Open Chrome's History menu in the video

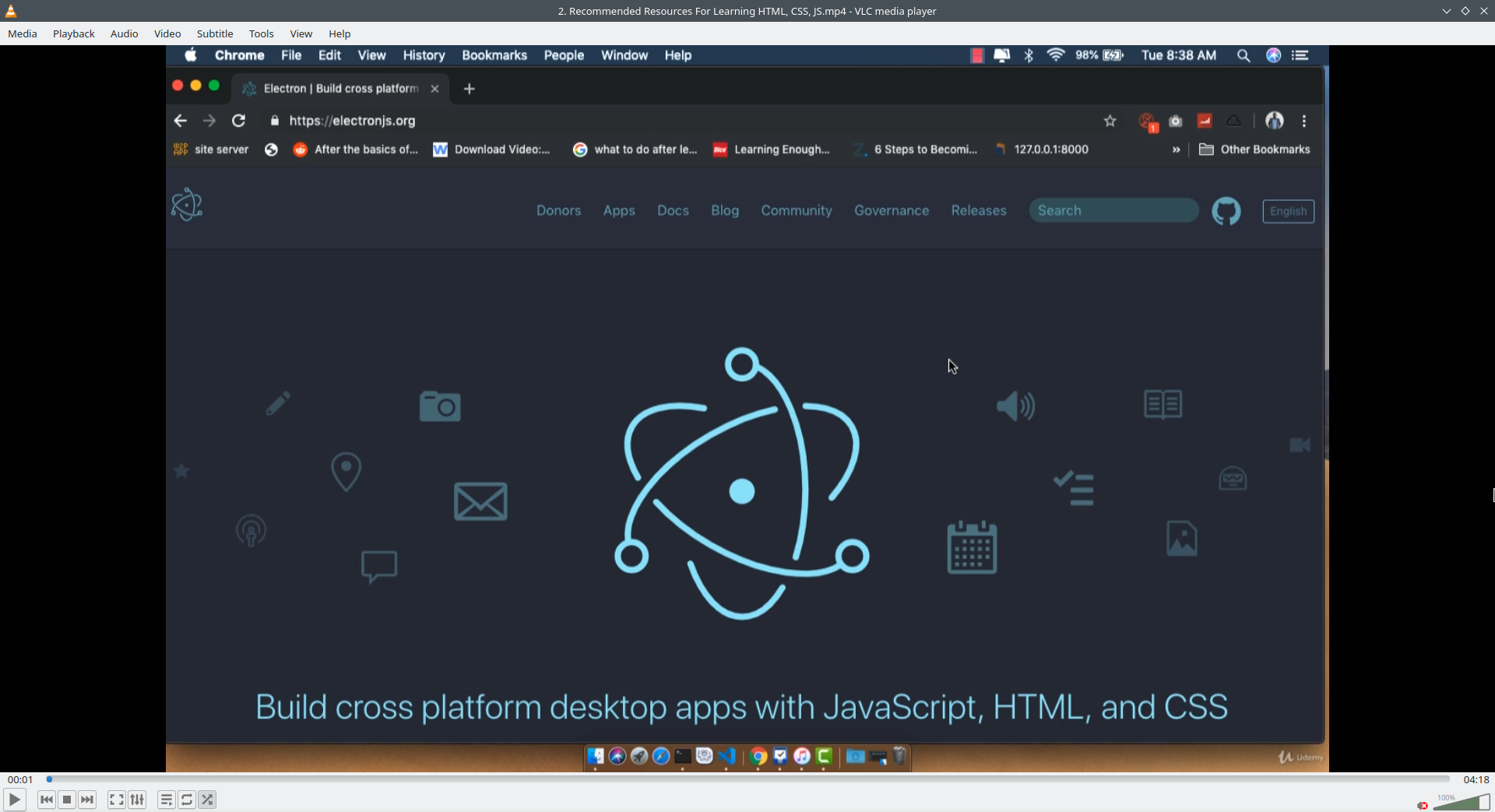point(424,55)
